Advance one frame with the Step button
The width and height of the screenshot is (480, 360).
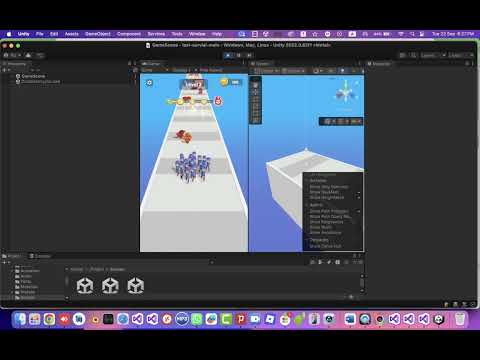(x=249, y=55)
